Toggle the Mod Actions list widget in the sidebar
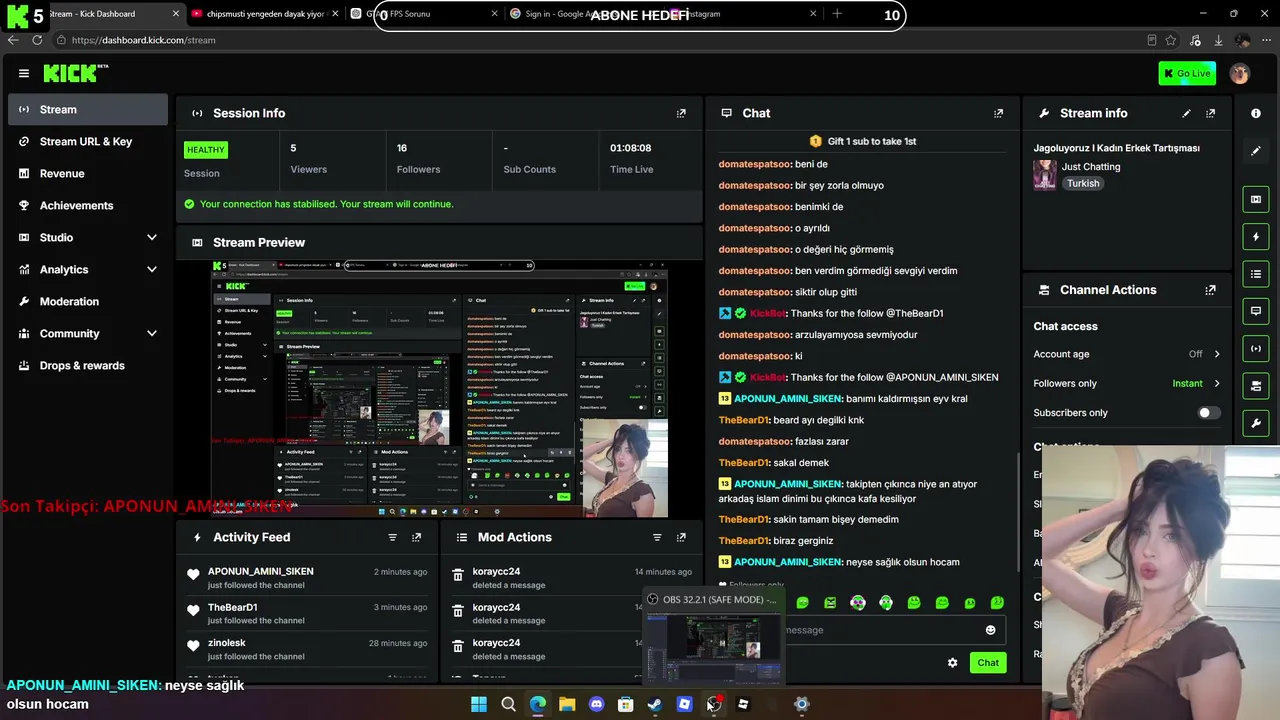The height and width of the screenshot is (720, 1280). (1256, 274)
